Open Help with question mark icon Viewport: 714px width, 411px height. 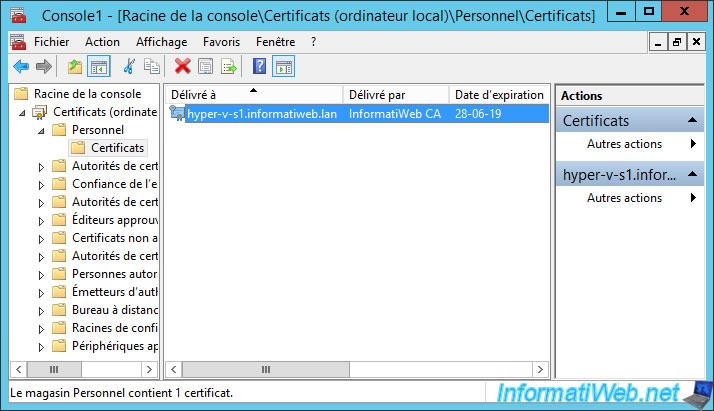point(260,66)
